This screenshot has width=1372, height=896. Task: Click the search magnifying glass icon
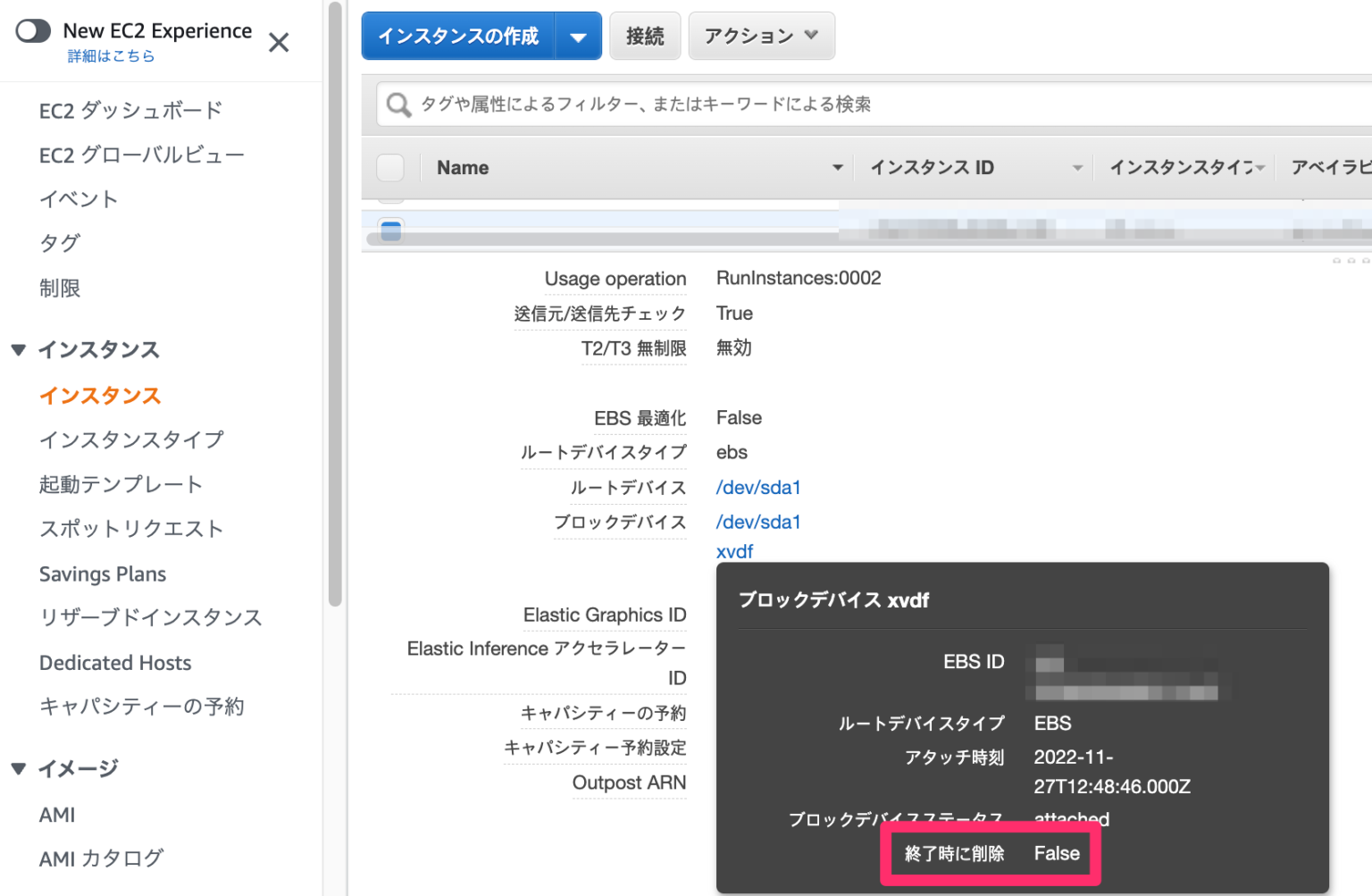coord(398,104)
